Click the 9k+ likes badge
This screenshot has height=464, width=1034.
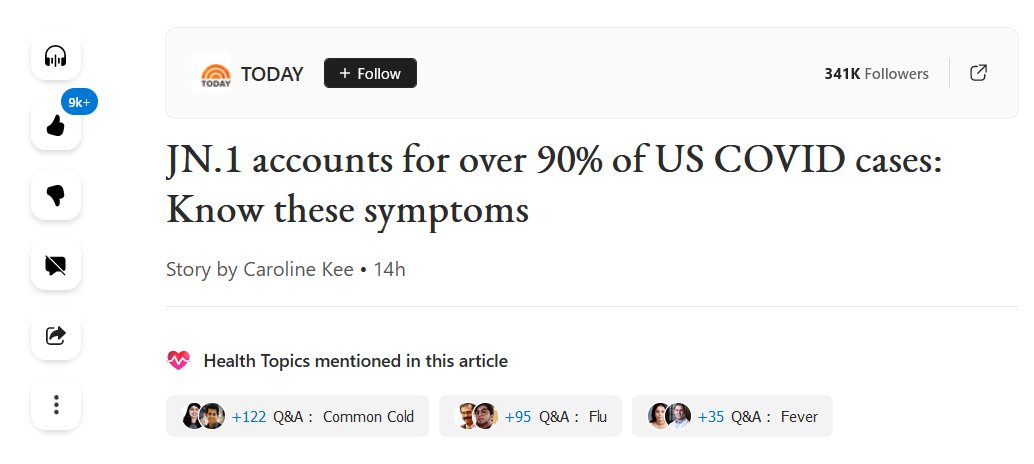(x=80, y=102)
